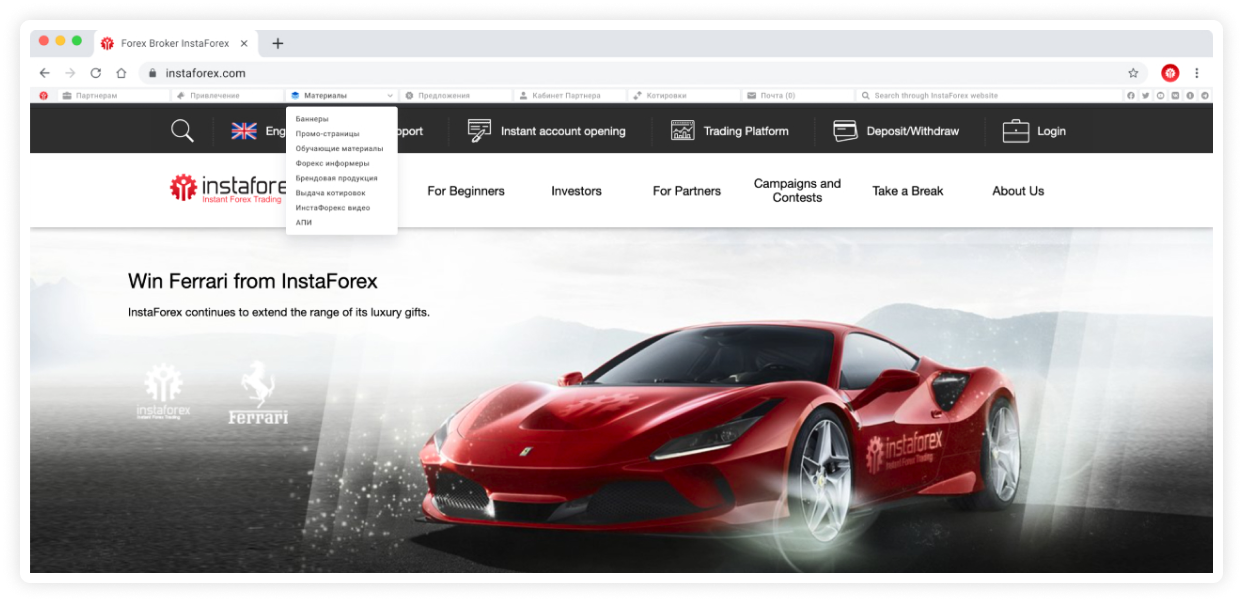The height and width of the screenshot is (603, 1243).
Task: Reload the page with the refresh button
Action: click(x=96, y=73)
